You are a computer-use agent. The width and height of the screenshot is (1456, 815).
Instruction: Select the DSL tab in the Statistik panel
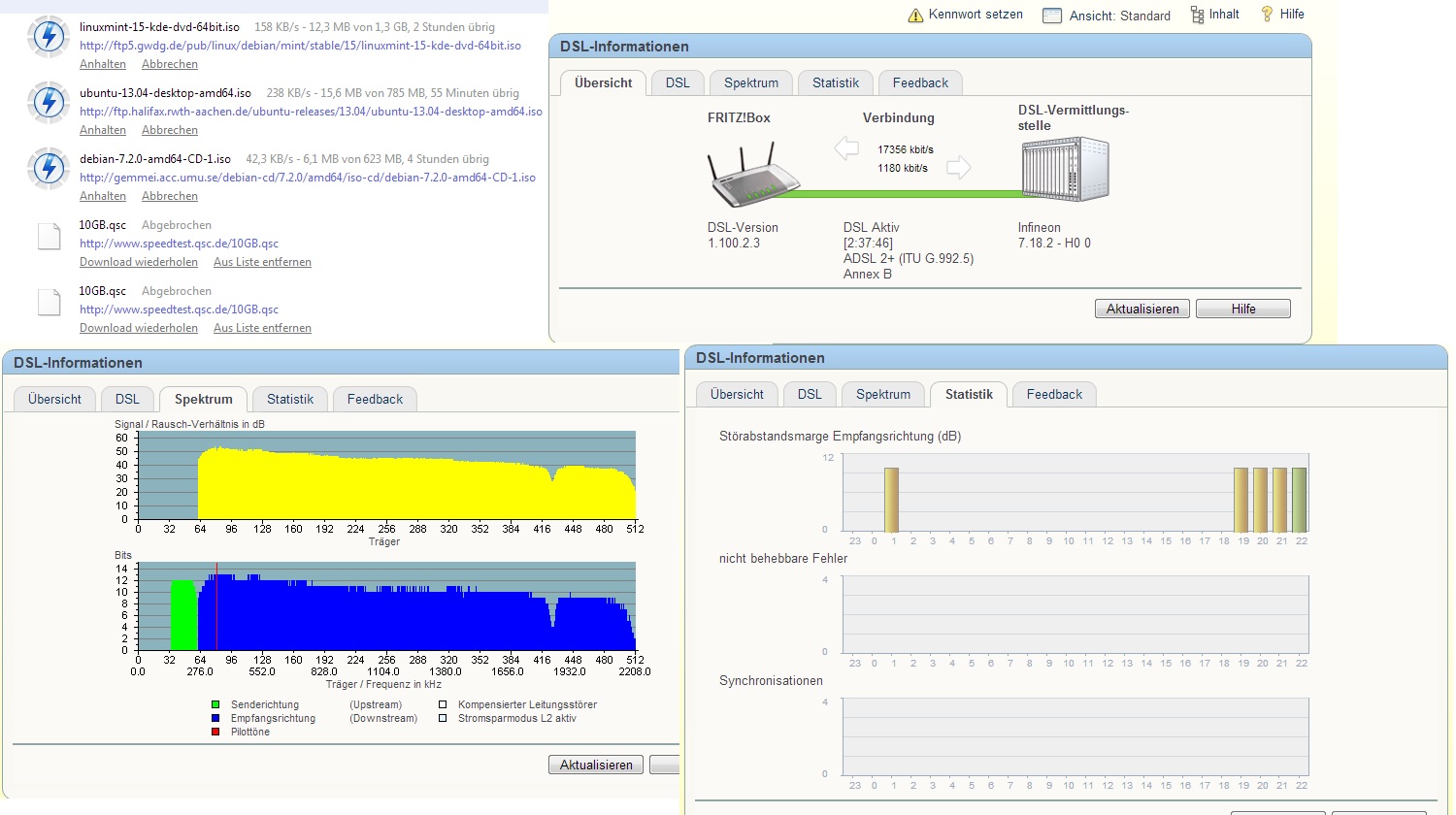810,394
